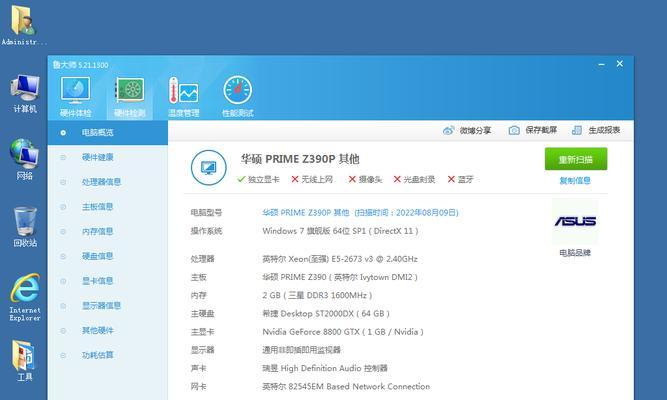Click the 无线上网 red cross status
This screenshot has height=400, width=667.
click(x=312, y=180)
